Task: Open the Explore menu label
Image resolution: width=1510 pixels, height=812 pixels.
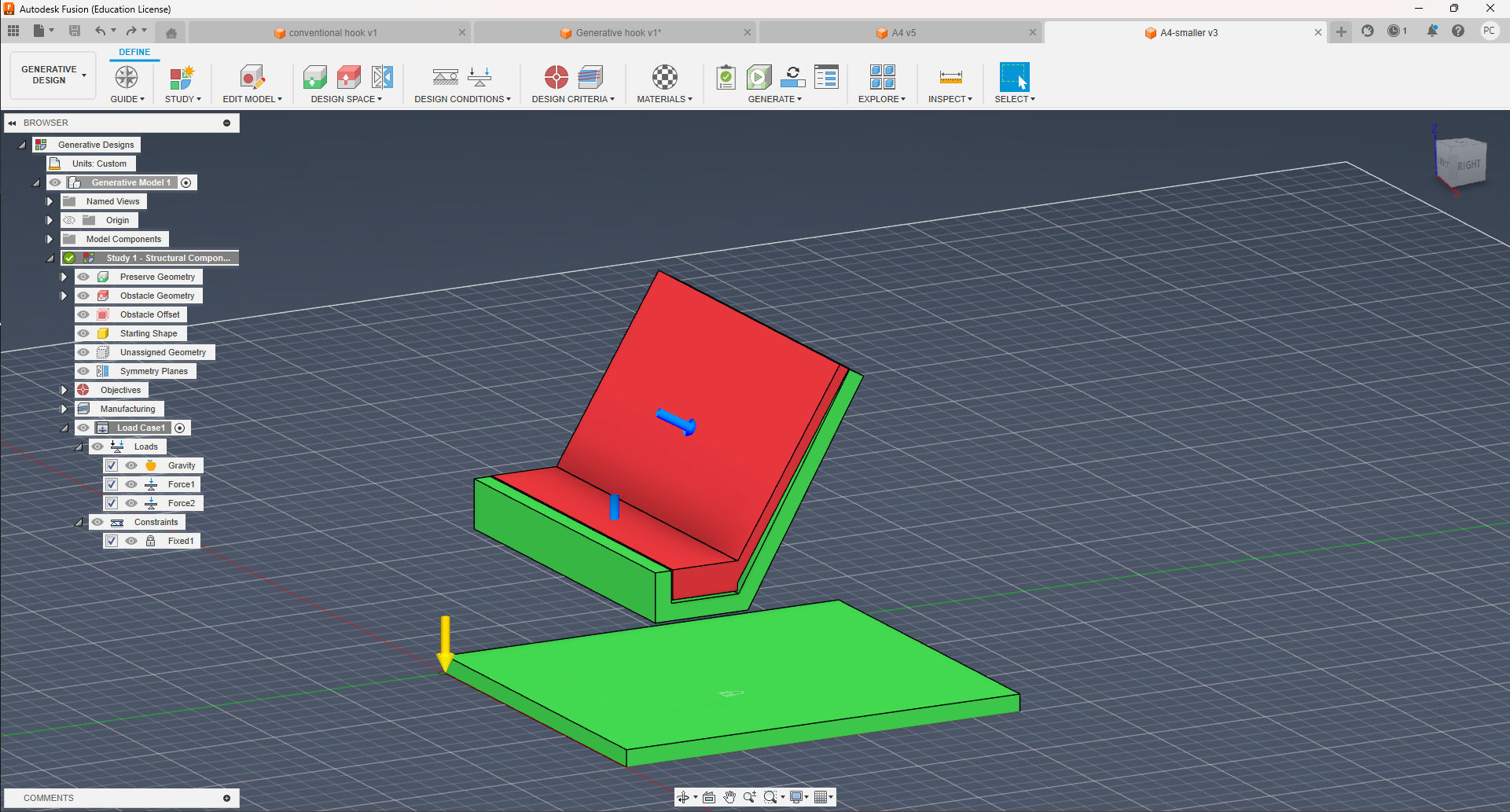Action: click(881, 99)
